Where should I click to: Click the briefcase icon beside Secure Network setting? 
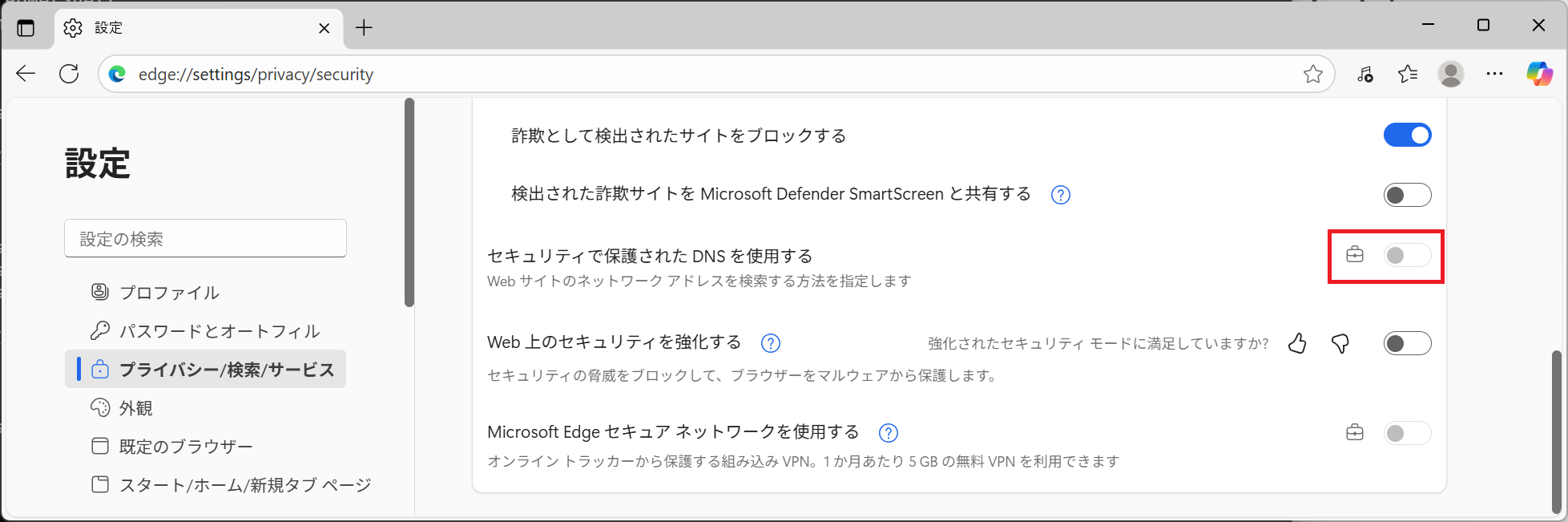[1354, 433]
